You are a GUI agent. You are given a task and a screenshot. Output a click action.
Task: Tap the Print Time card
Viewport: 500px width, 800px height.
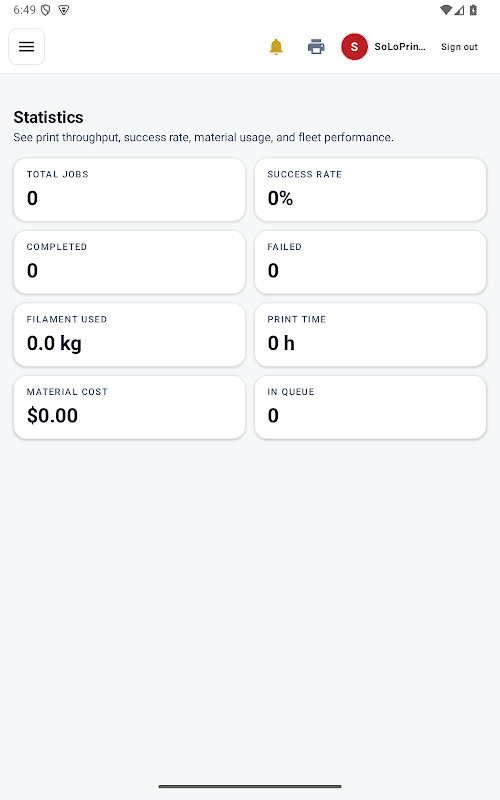click(370, 335)
